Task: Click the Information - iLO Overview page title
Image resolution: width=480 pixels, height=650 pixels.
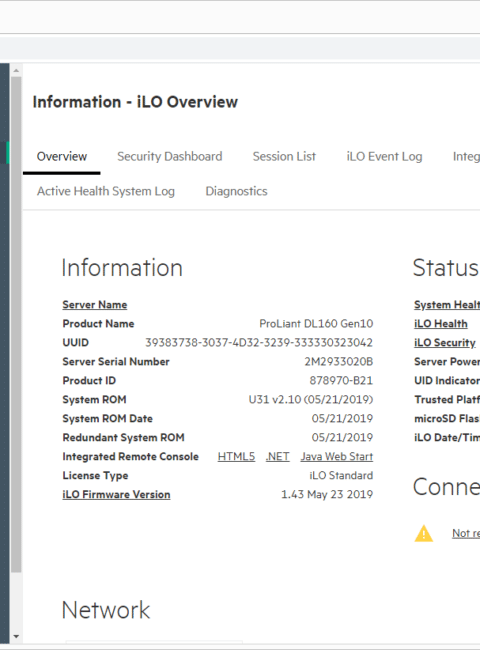Action: [x=135, y=102]
